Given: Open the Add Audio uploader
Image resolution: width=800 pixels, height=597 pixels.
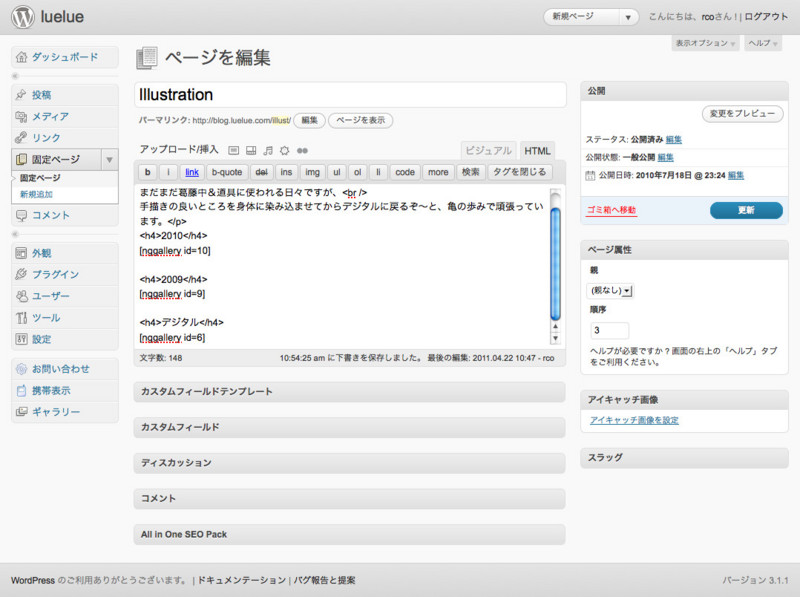Looking at the screenshot, I should [268, 150].
